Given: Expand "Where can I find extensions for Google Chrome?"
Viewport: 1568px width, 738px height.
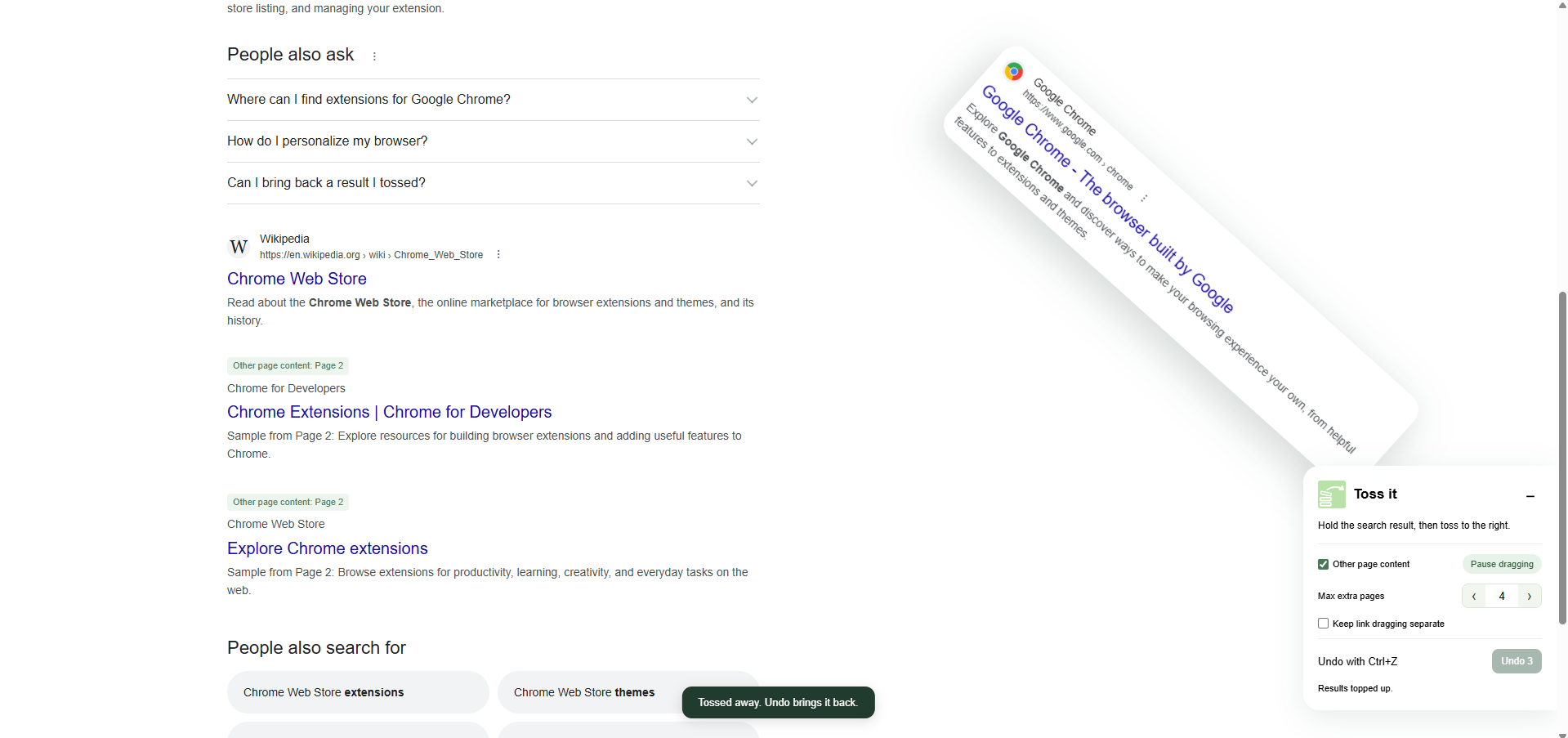Looking at the screenshot, I should point(494,100).
